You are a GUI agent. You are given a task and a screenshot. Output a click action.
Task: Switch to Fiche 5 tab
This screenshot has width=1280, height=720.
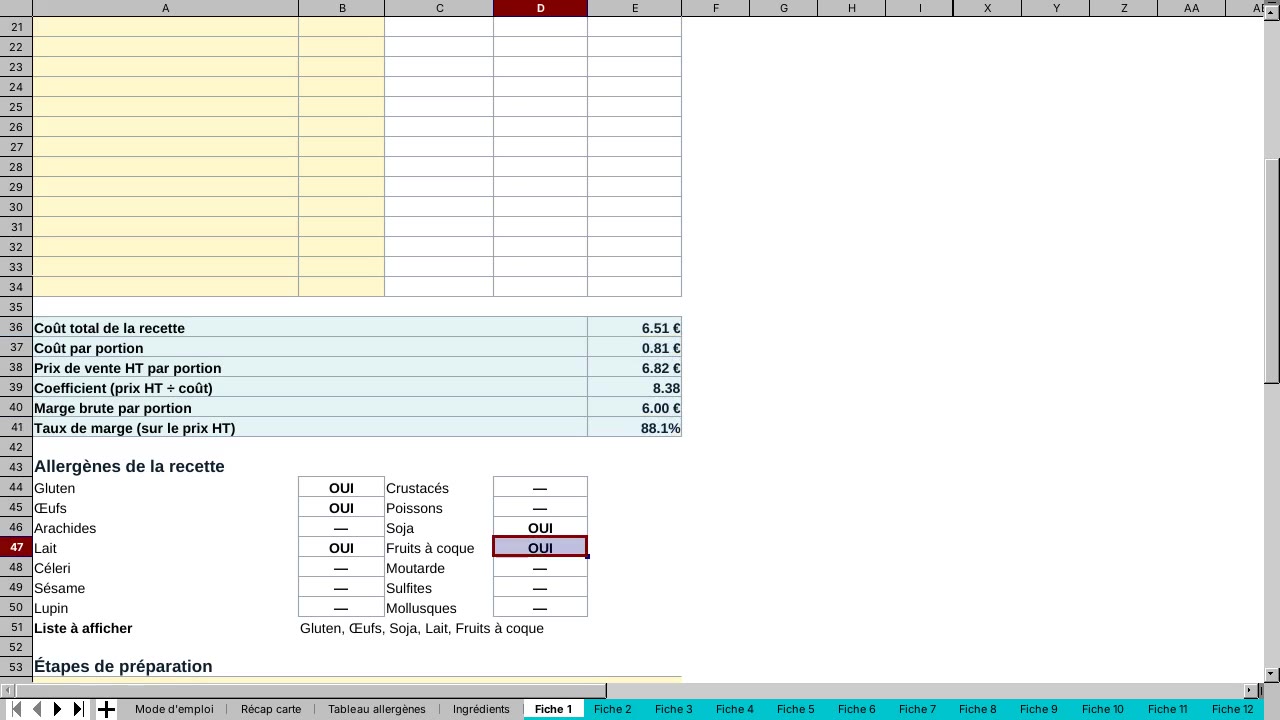(796, 709)
